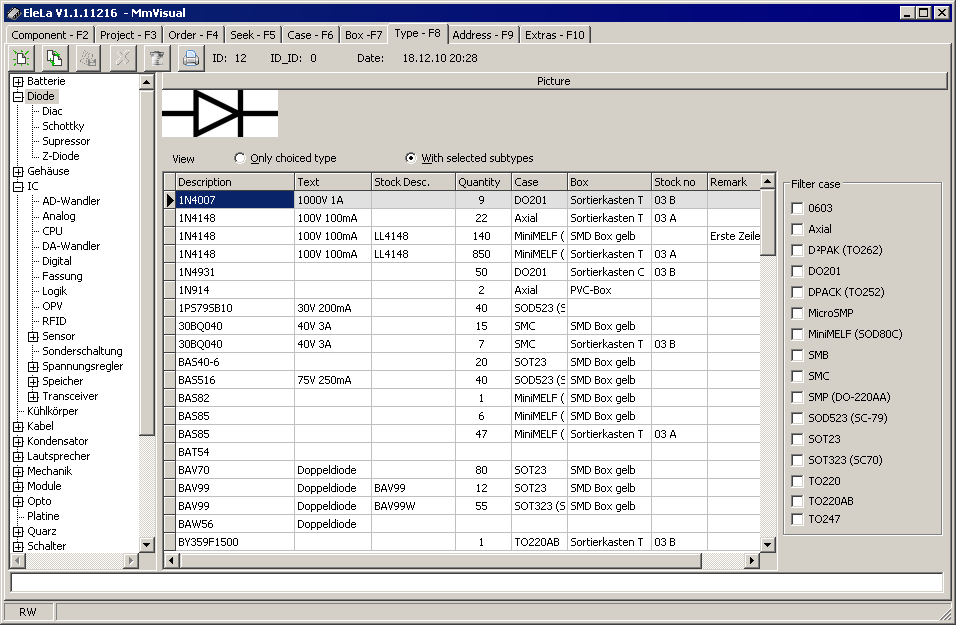Expand the Speicher tree node
The height and width of the screenshot is (625, 956).
point(34,382)
